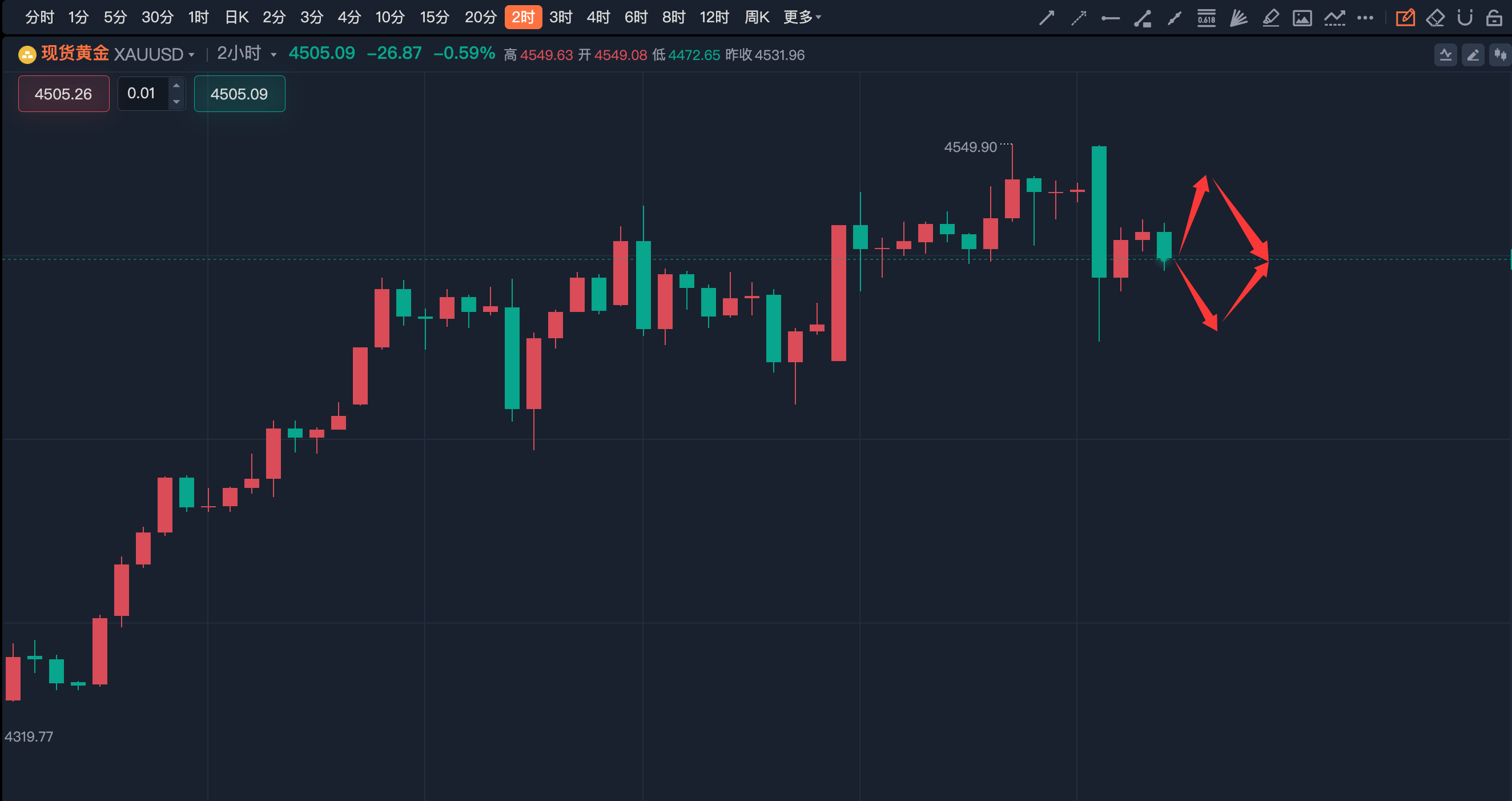Open the candlestick chart style icon
Screen dimensions: 1512x801
[1500, 55]
